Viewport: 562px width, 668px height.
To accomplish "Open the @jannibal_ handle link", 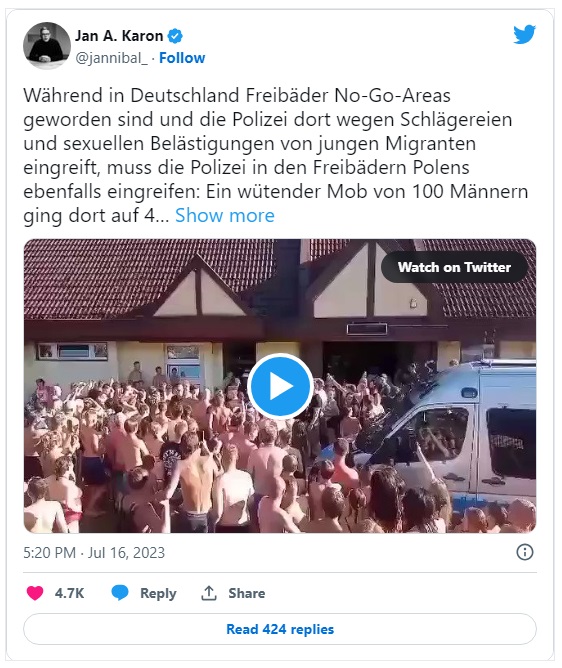I will pyautogui.click(x=111, y=58).
